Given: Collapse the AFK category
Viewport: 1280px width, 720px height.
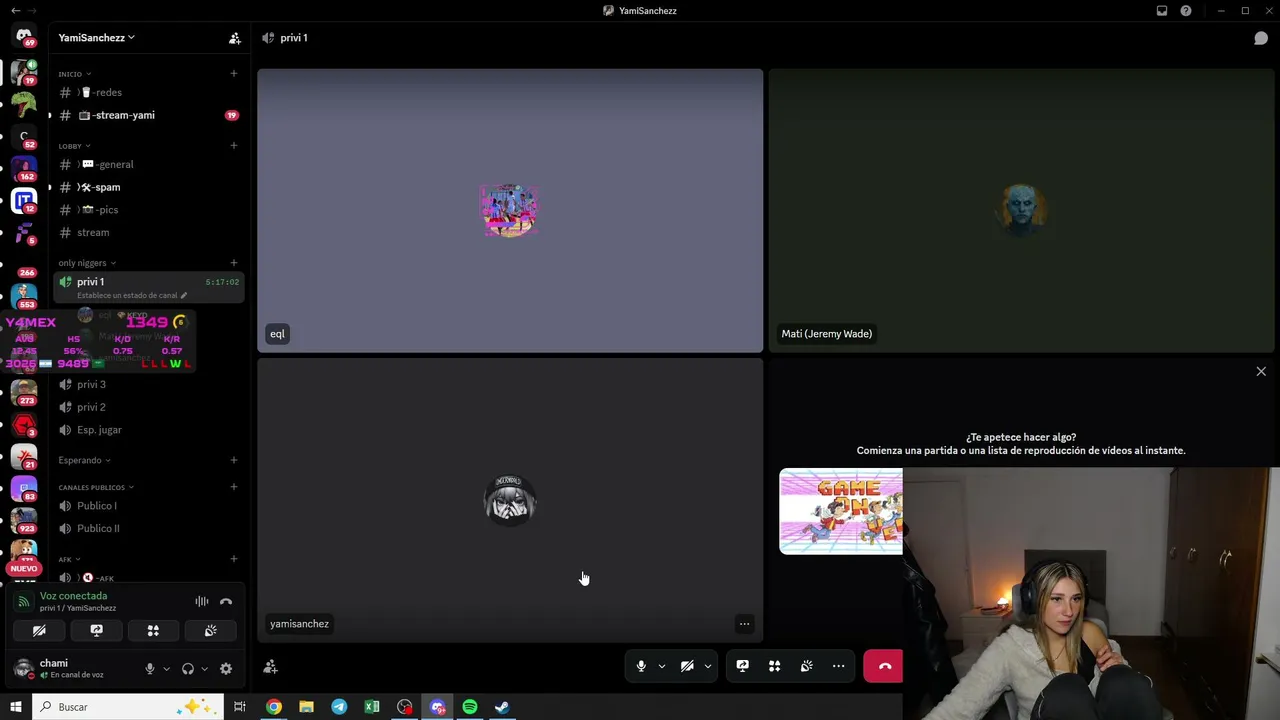Looking at the screenshot, I should (69, 559).
